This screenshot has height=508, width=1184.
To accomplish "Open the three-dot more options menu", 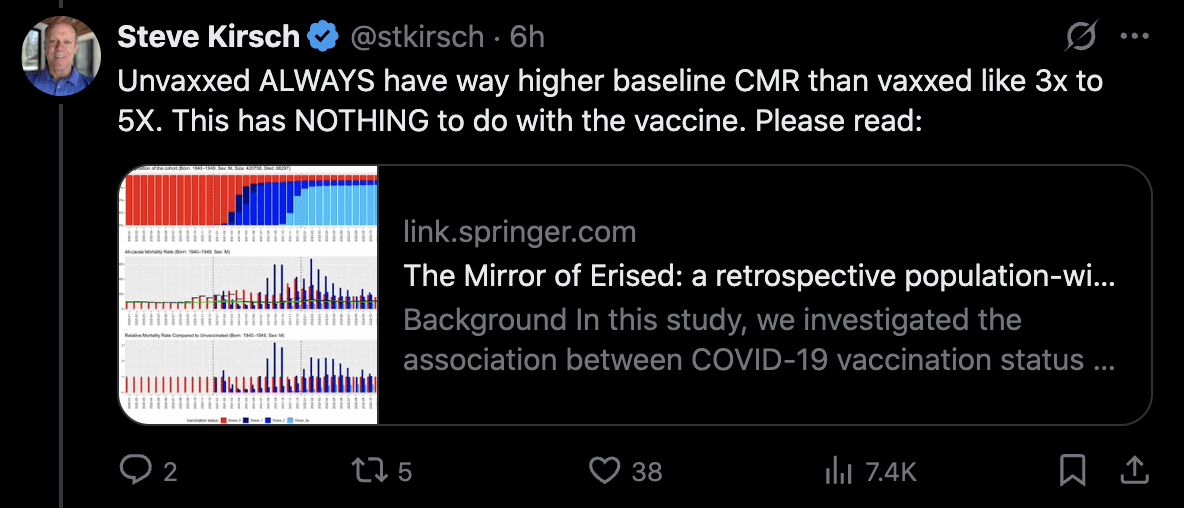I will (x=1135, y=38).
